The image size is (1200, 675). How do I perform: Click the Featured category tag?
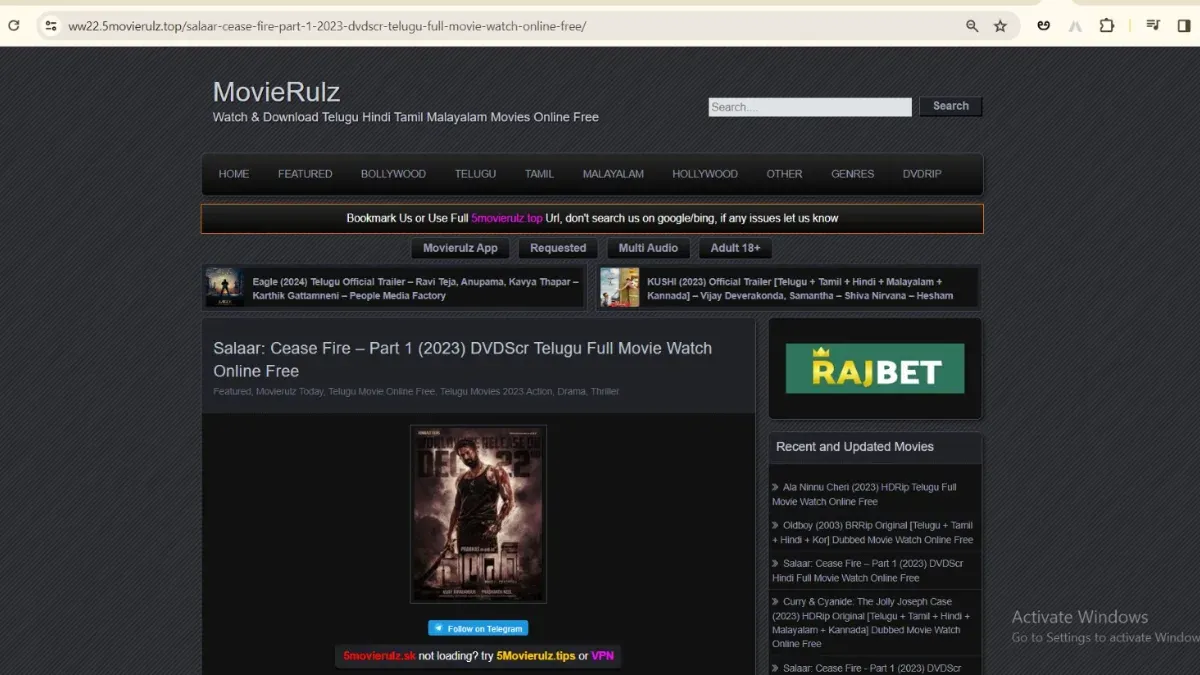point(232,392)
